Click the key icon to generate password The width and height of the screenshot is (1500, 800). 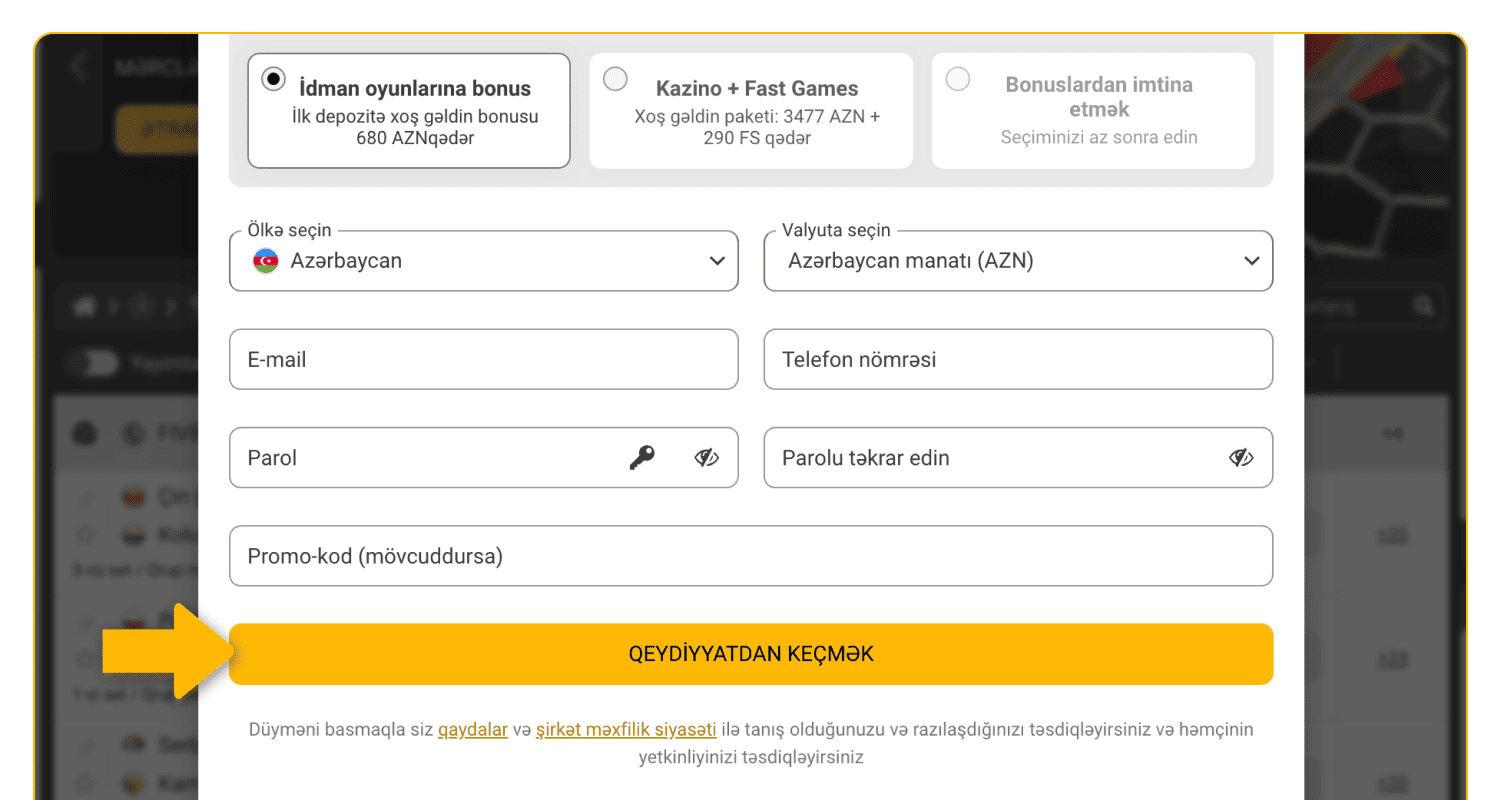pos(642,458)
